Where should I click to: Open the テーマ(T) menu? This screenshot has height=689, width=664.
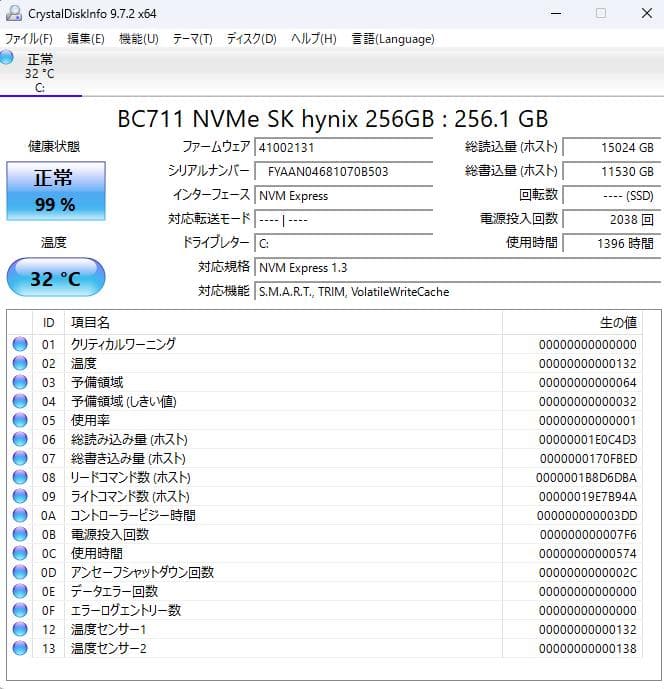(x=192, y=39)
